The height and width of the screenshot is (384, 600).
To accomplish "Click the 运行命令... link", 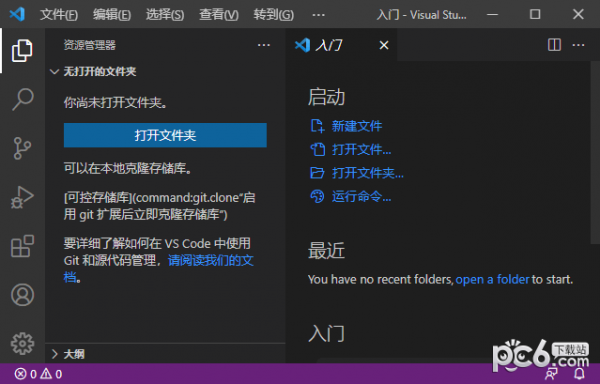I will click(362, 197).
